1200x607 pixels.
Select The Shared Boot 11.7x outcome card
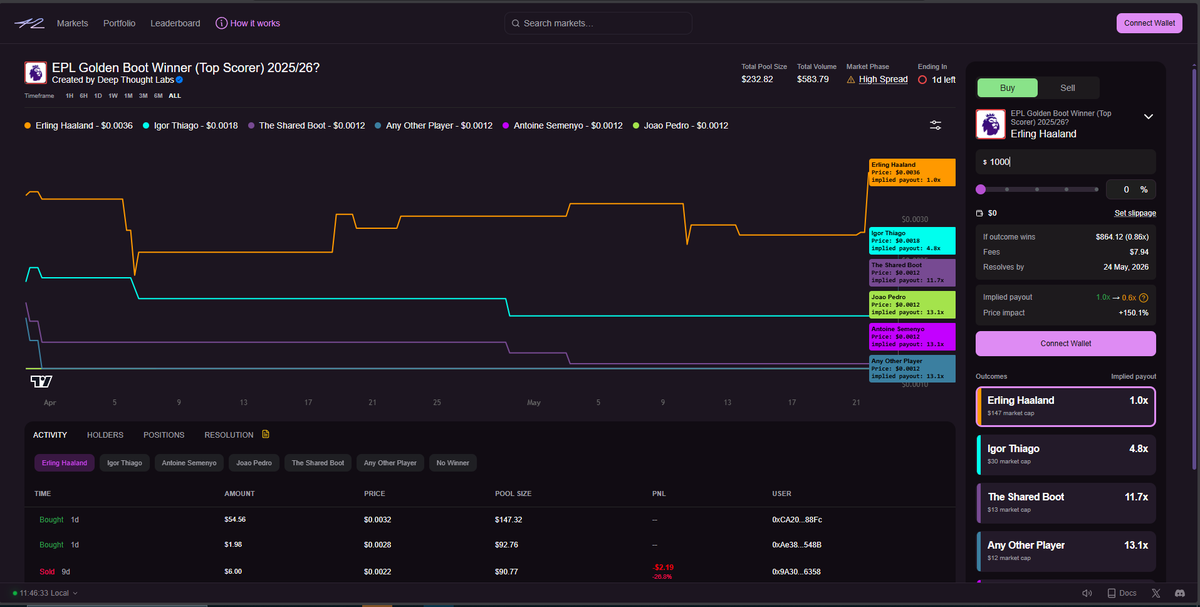coord(1066,502)
